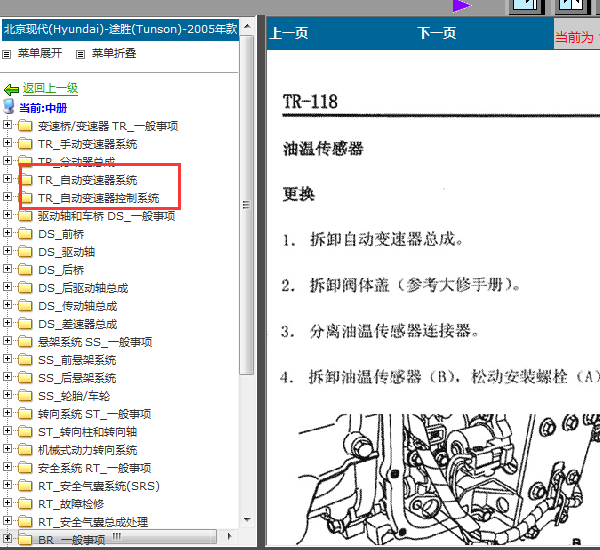
Task: Click 菜单折叠 to collapse menu
Action: tap(114, 53)
